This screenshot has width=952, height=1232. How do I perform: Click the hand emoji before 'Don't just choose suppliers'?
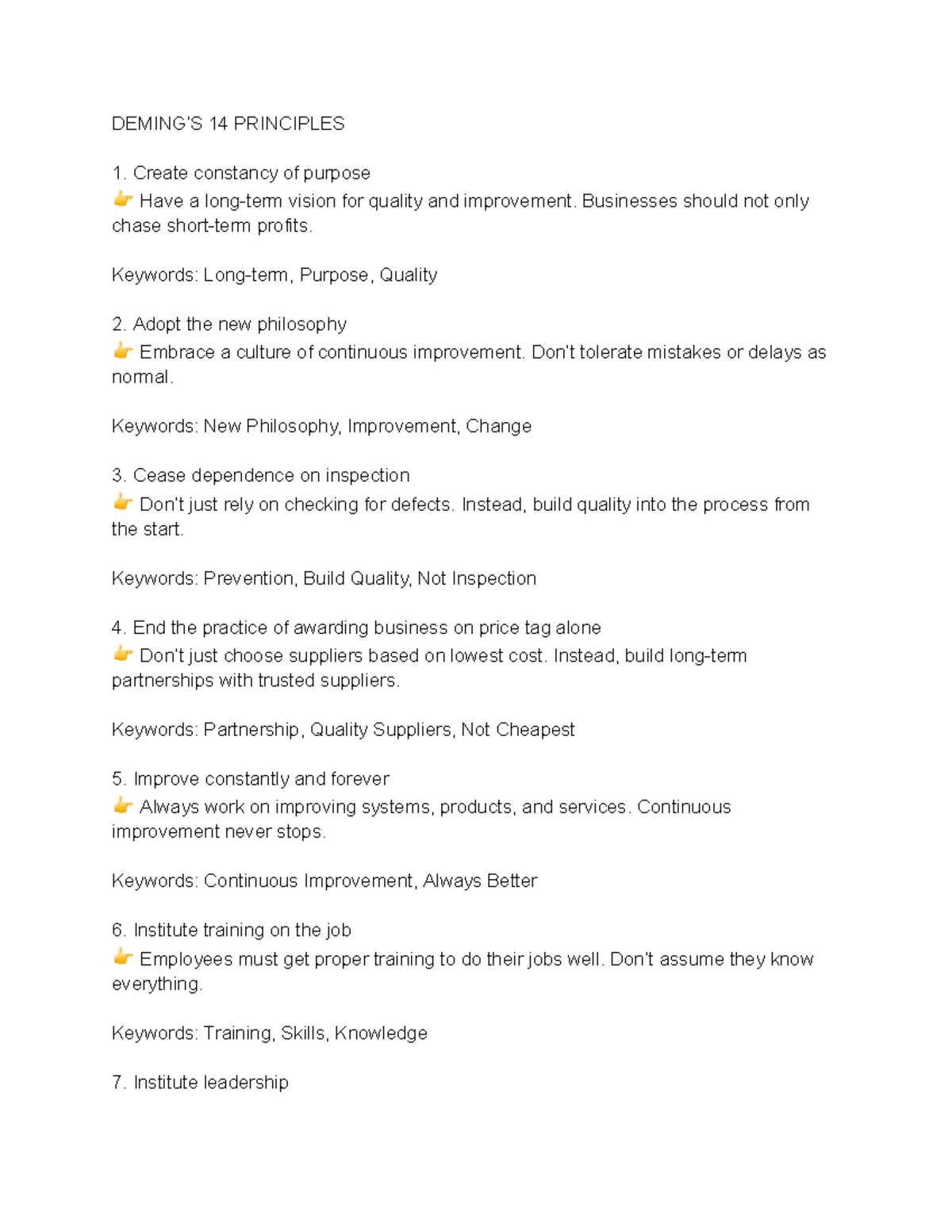point(122,654)
